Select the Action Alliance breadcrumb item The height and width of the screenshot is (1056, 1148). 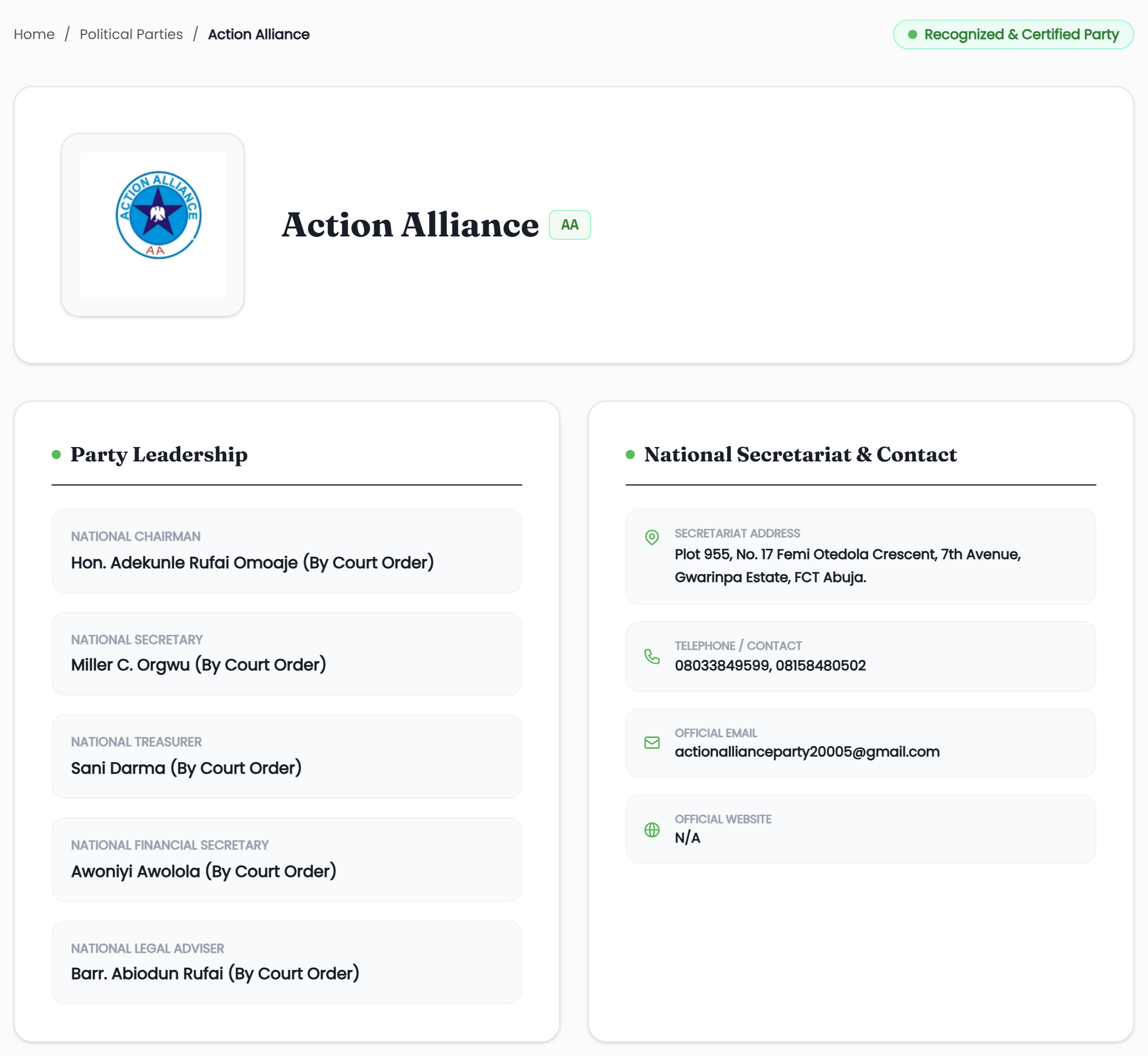pos(258,34)
